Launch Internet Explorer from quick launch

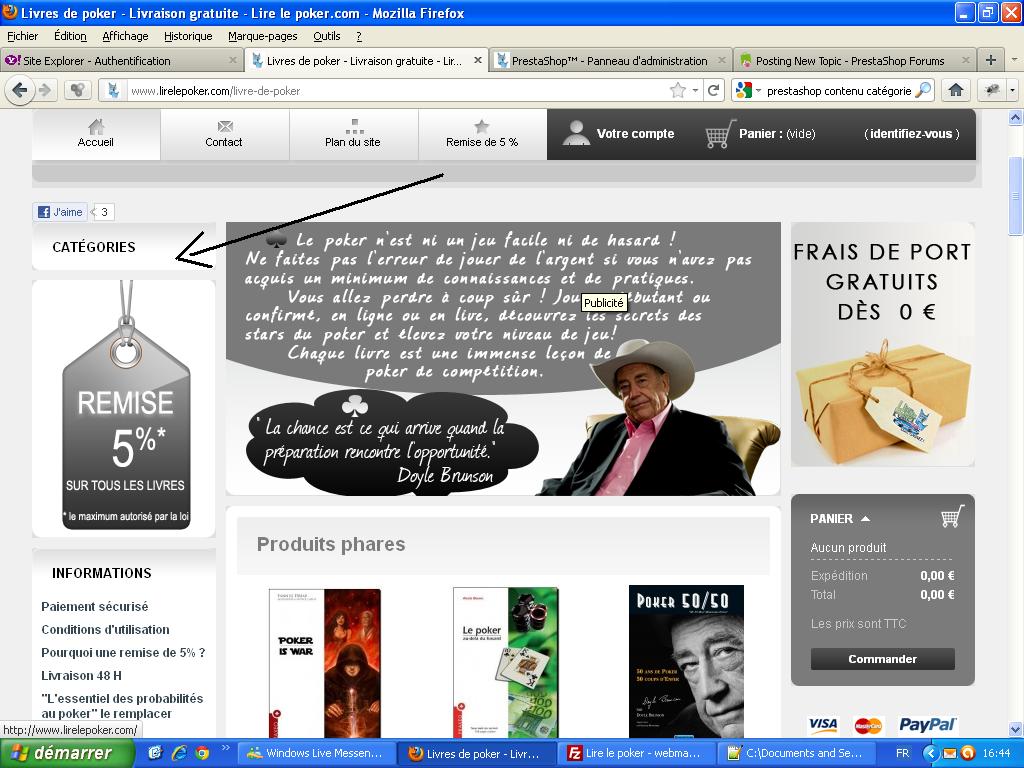point(179,753)
